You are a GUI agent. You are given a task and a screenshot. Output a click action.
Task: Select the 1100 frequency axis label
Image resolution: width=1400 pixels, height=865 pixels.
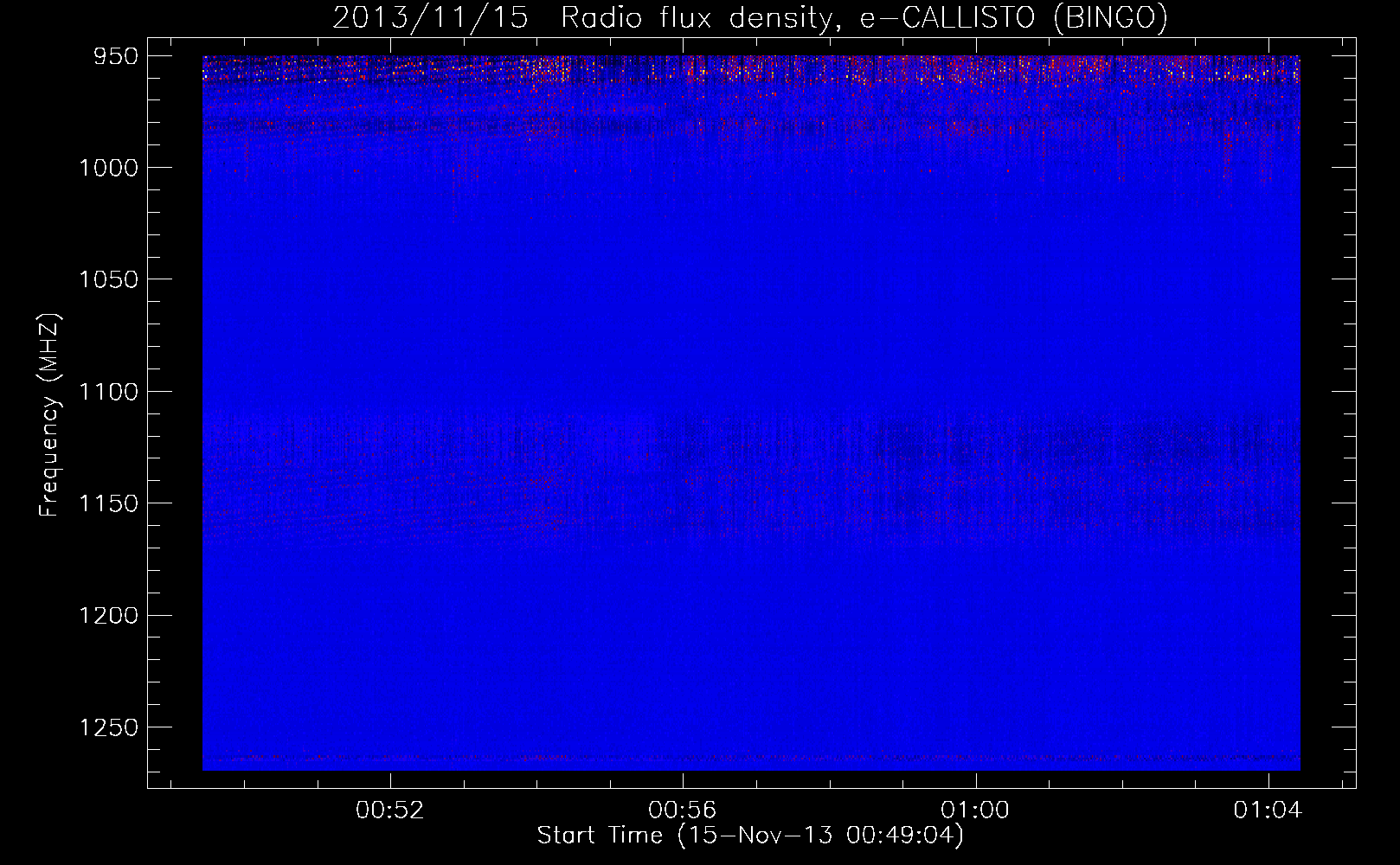click(x=108, y=392)
